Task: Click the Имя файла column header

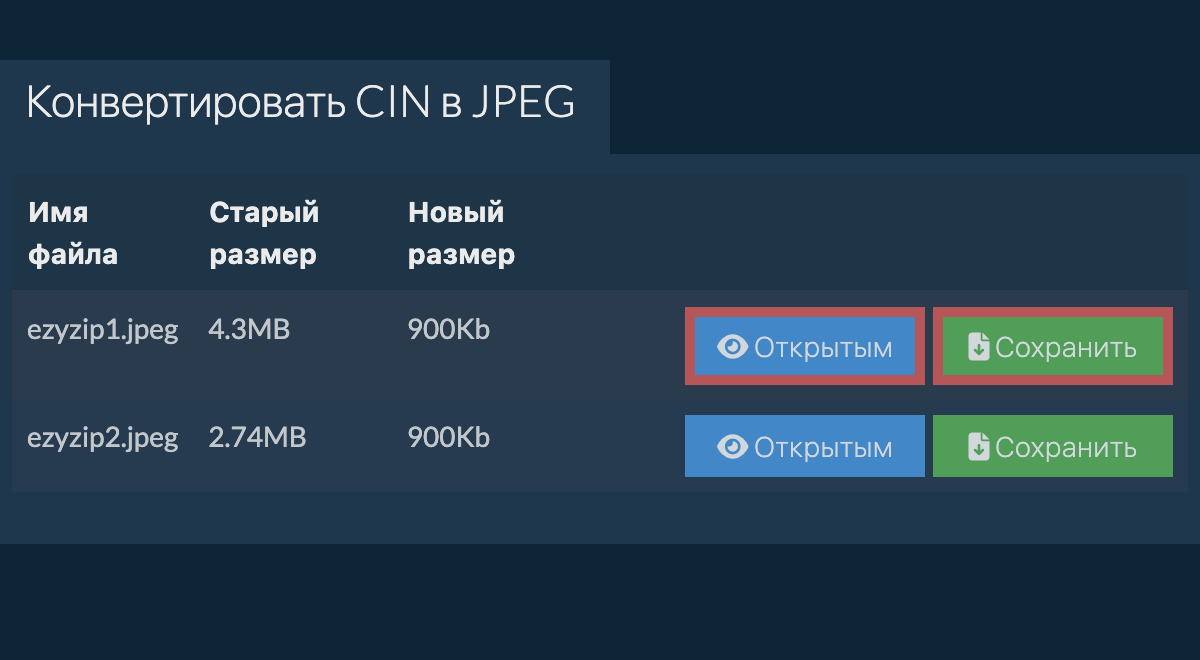Action: point(73,233)
